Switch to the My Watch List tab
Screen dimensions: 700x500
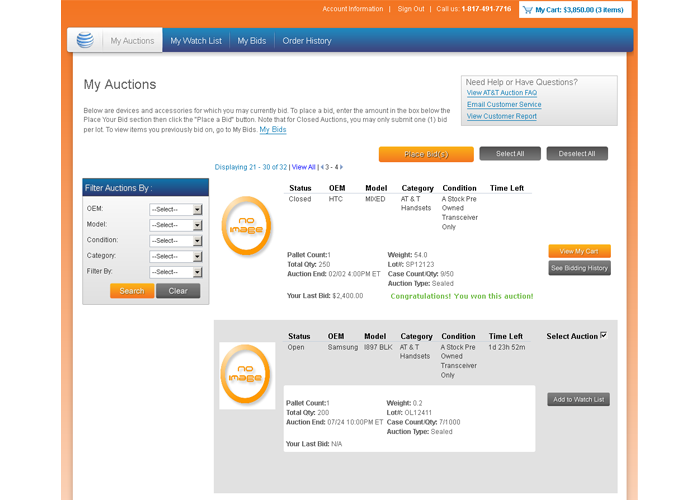(x=196, y=41)
